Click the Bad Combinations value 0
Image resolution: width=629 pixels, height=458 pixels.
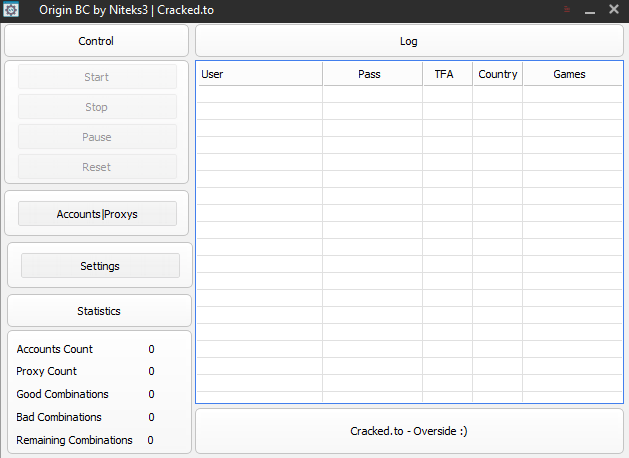(151, 417)
